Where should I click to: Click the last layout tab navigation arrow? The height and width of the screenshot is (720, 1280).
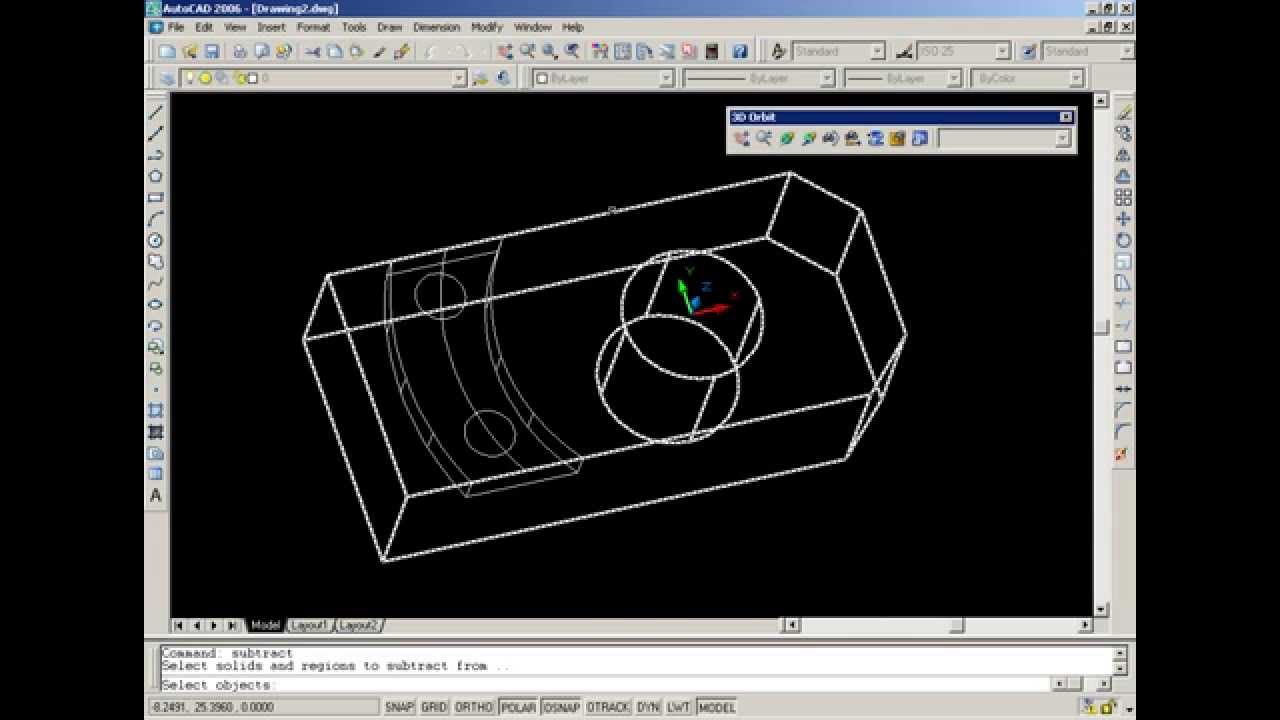231,625
